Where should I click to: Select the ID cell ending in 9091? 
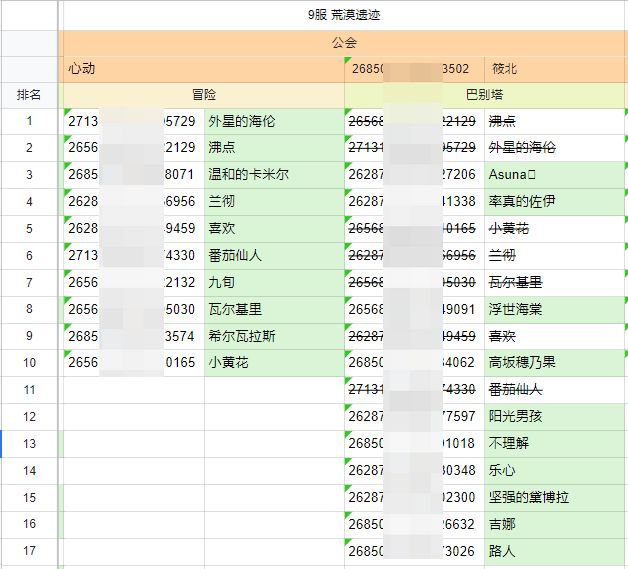[414, 310]
